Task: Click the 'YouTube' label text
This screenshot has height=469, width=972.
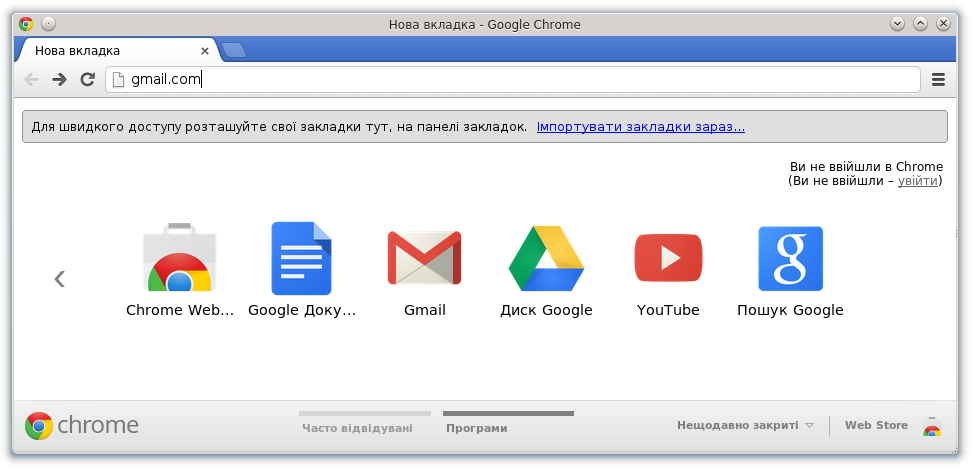Action: pyautogui.click(x=668, y=310)
